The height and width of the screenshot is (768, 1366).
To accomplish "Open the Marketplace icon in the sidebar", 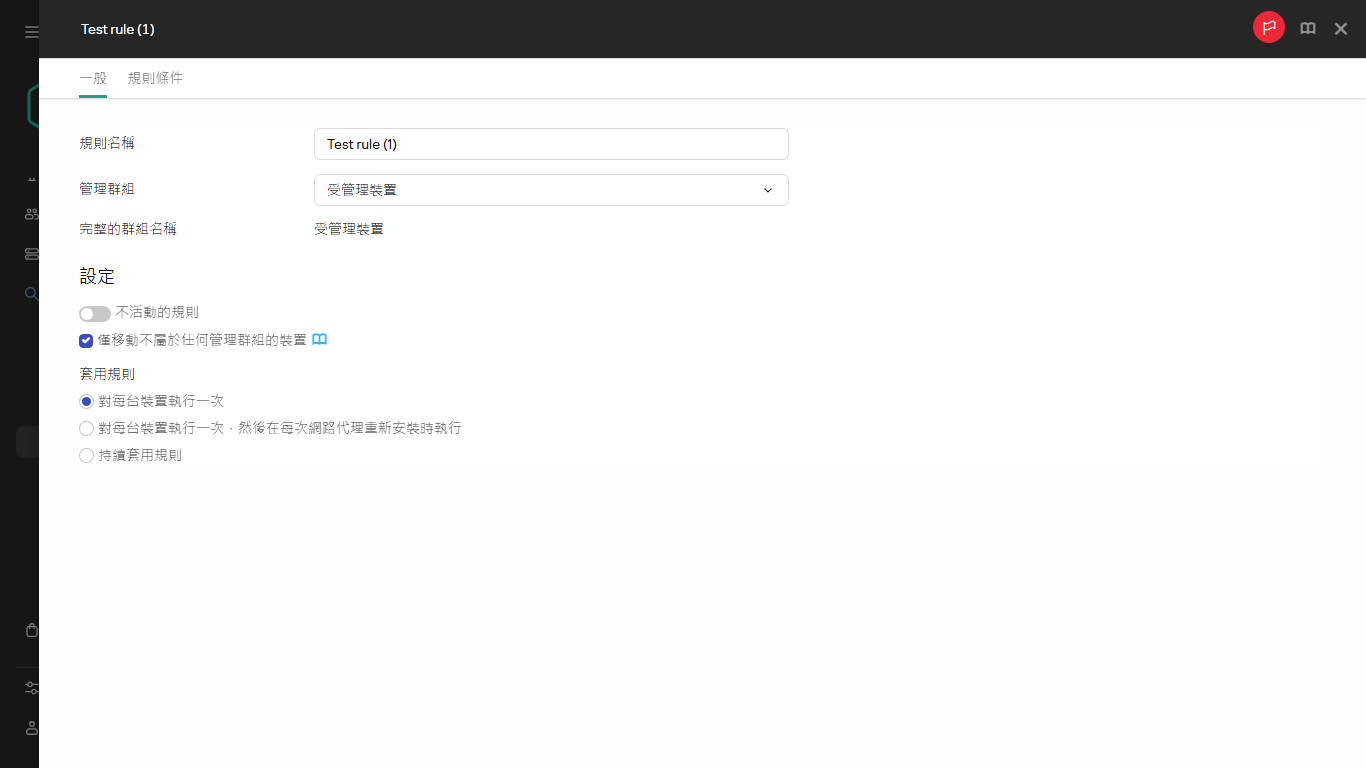I will tap(31, 629).
